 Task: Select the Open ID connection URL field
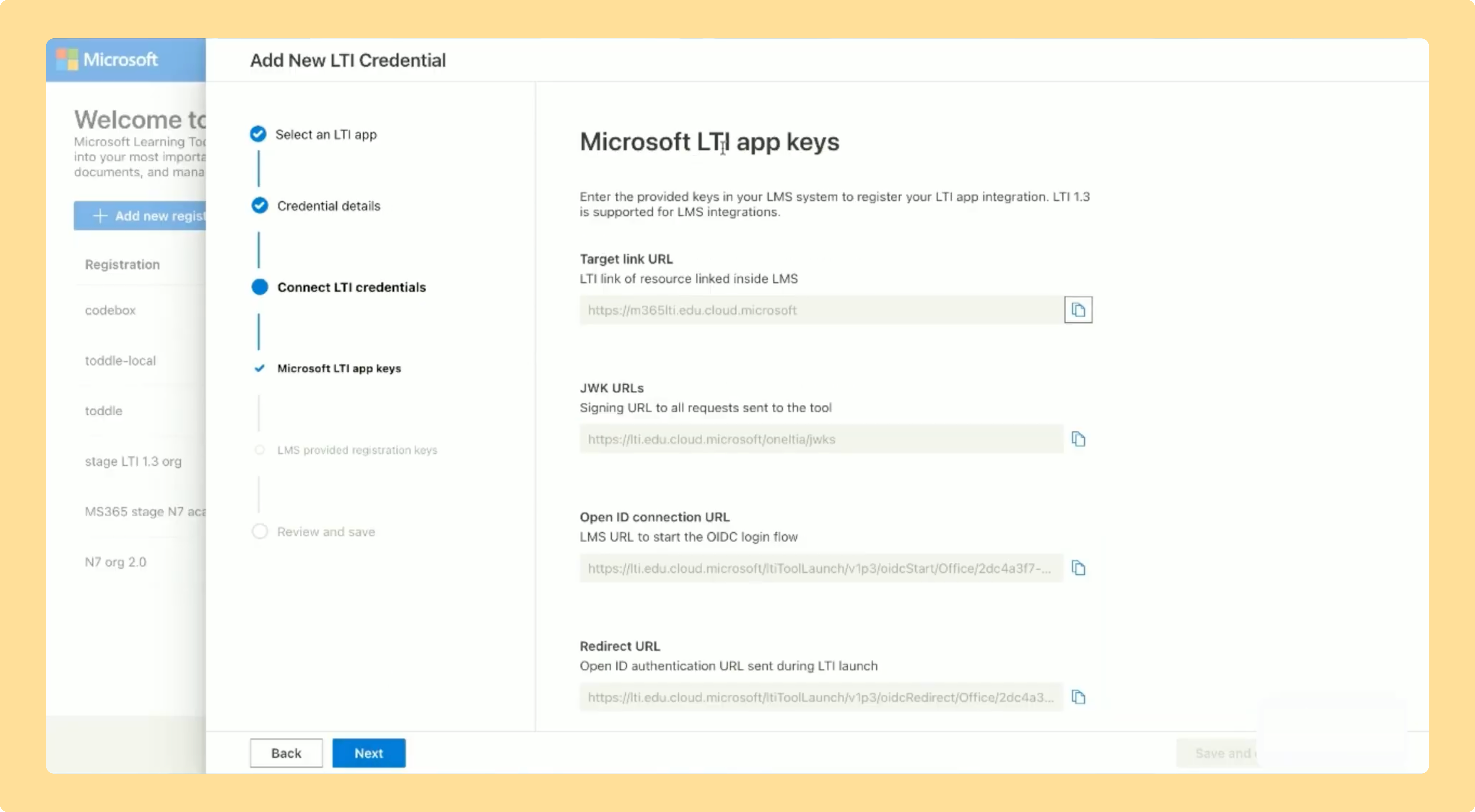(822, 568)
